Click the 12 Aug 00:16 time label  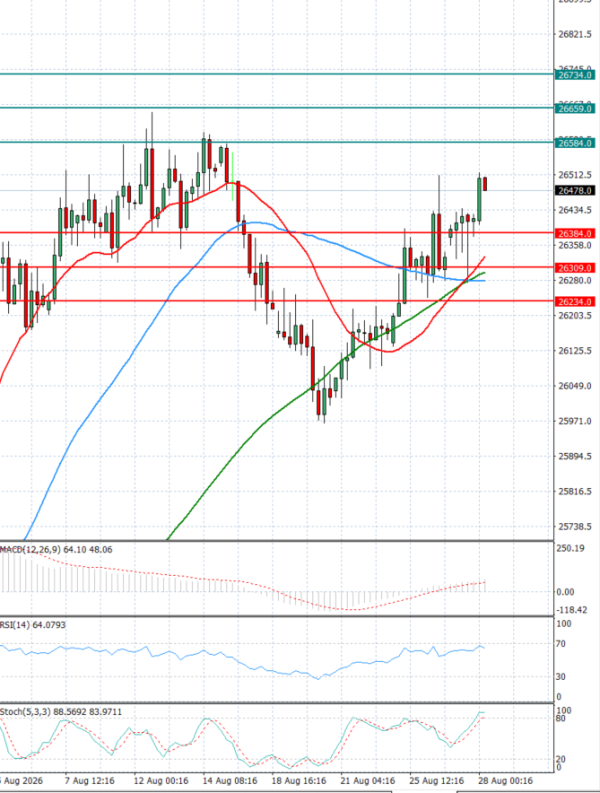[x=161, y=781]
